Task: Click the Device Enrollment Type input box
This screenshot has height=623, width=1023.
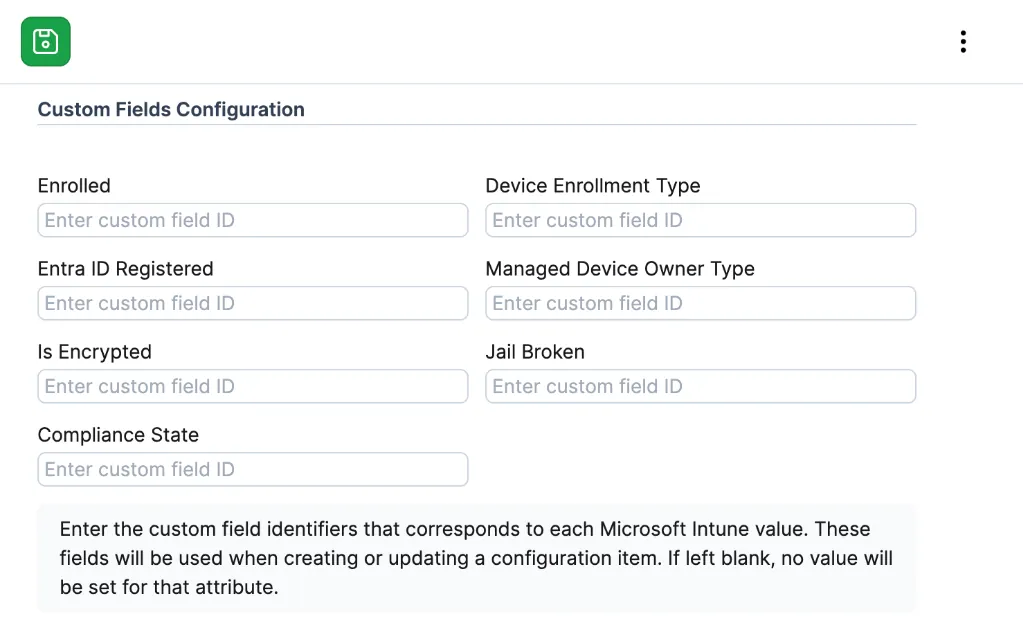Action: [x=700, y=221]
